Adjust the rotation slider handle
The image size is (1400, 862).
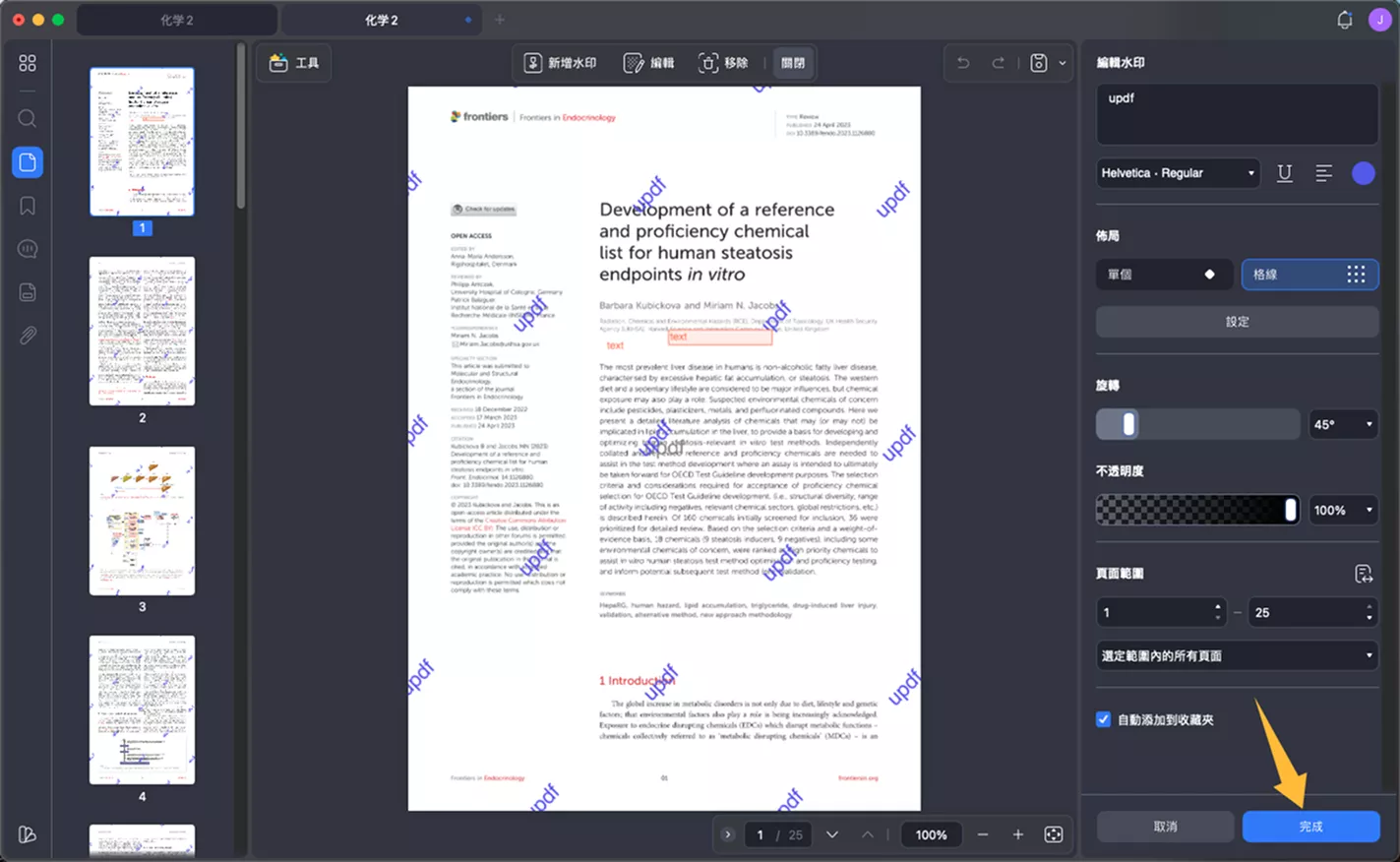pos(1128,424)
